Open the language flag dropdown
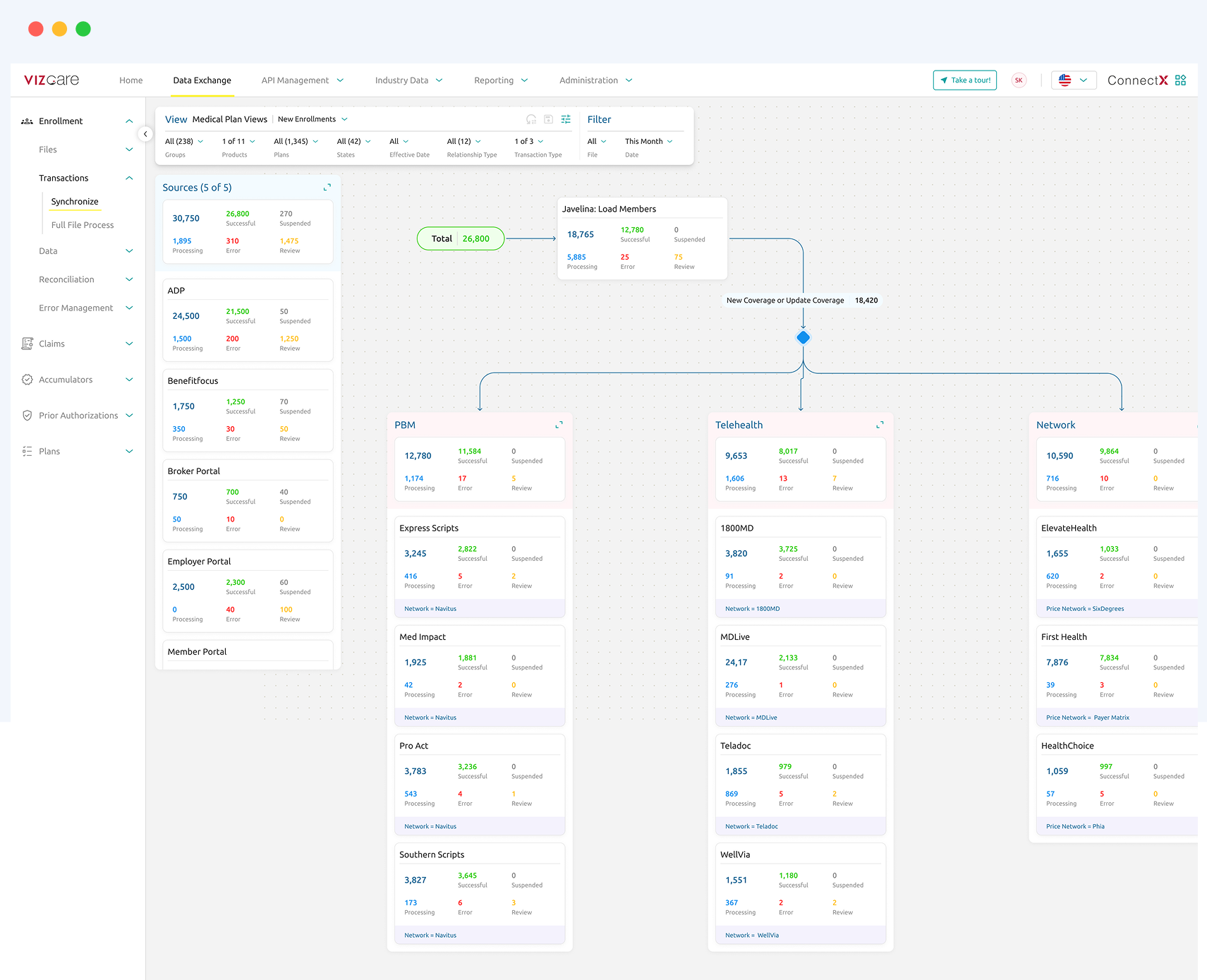The image size is (1207, 980). pyautogui.click(x=1073, y=80)
